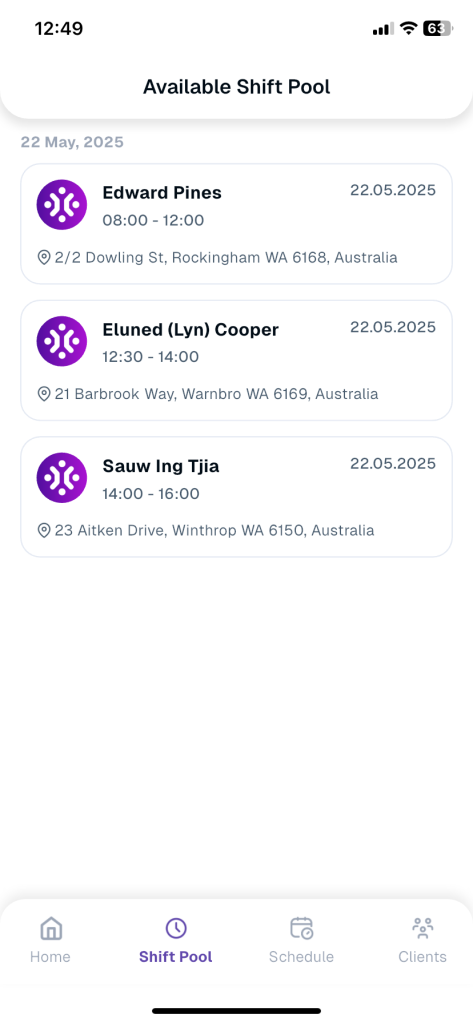This screenshot has width=473, height=1023.
Task: Switch to the Clients tab label
Action: click(x=423, y=957)
